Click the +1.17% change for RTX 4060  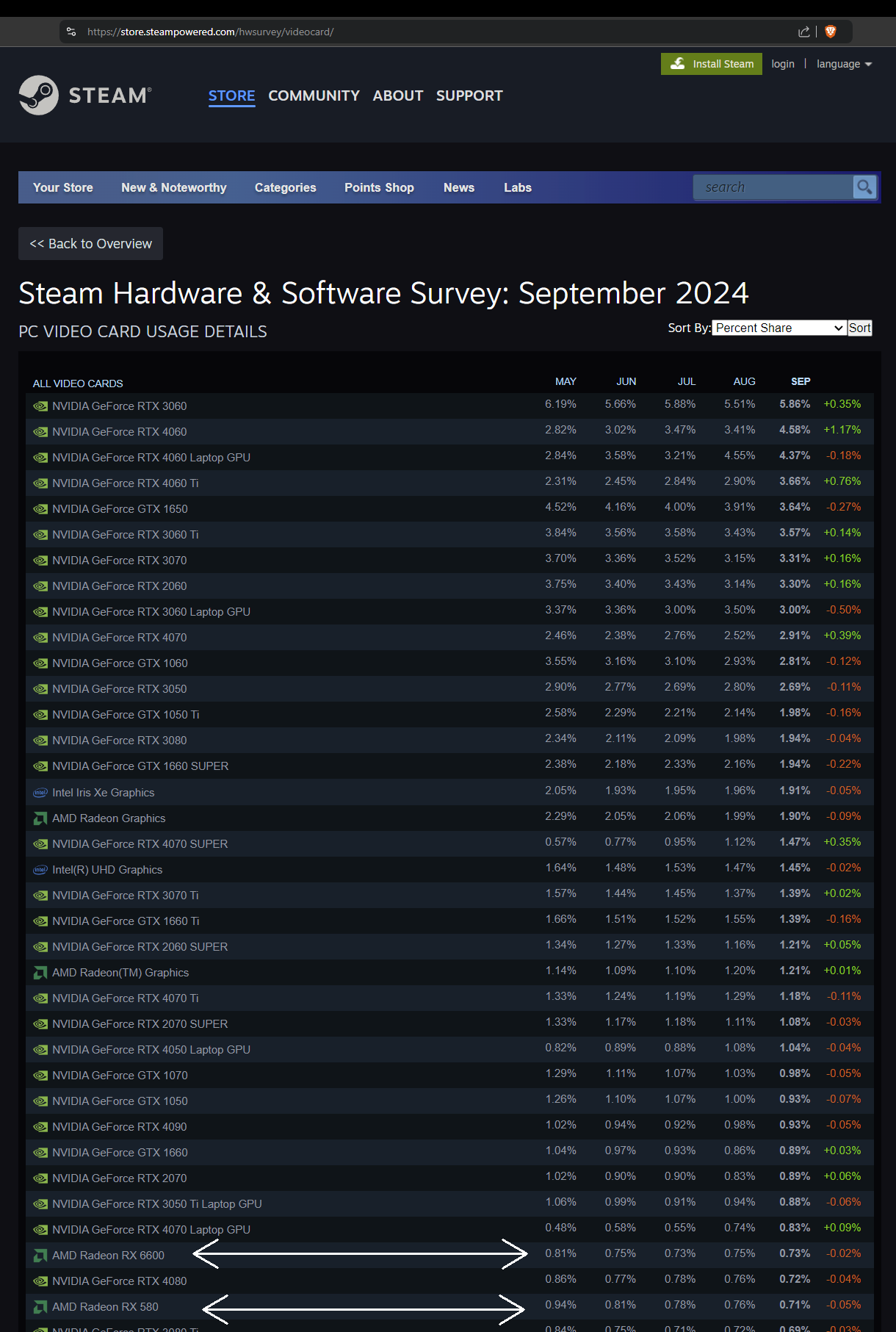click(x=842, y=430)
